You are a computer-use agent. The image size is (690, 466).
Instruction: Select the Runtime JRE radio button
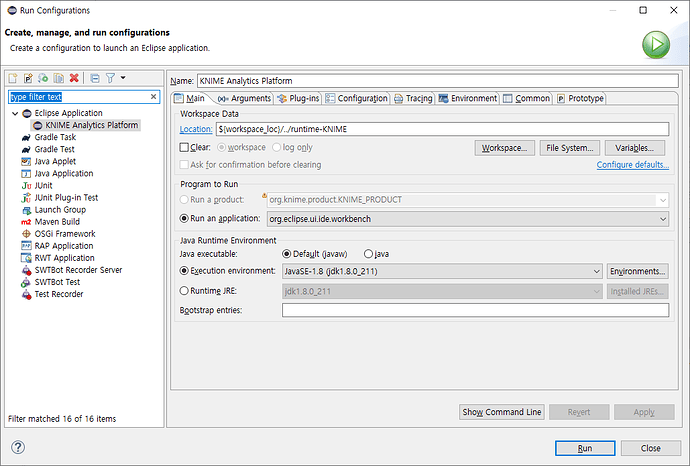point(184,291)
